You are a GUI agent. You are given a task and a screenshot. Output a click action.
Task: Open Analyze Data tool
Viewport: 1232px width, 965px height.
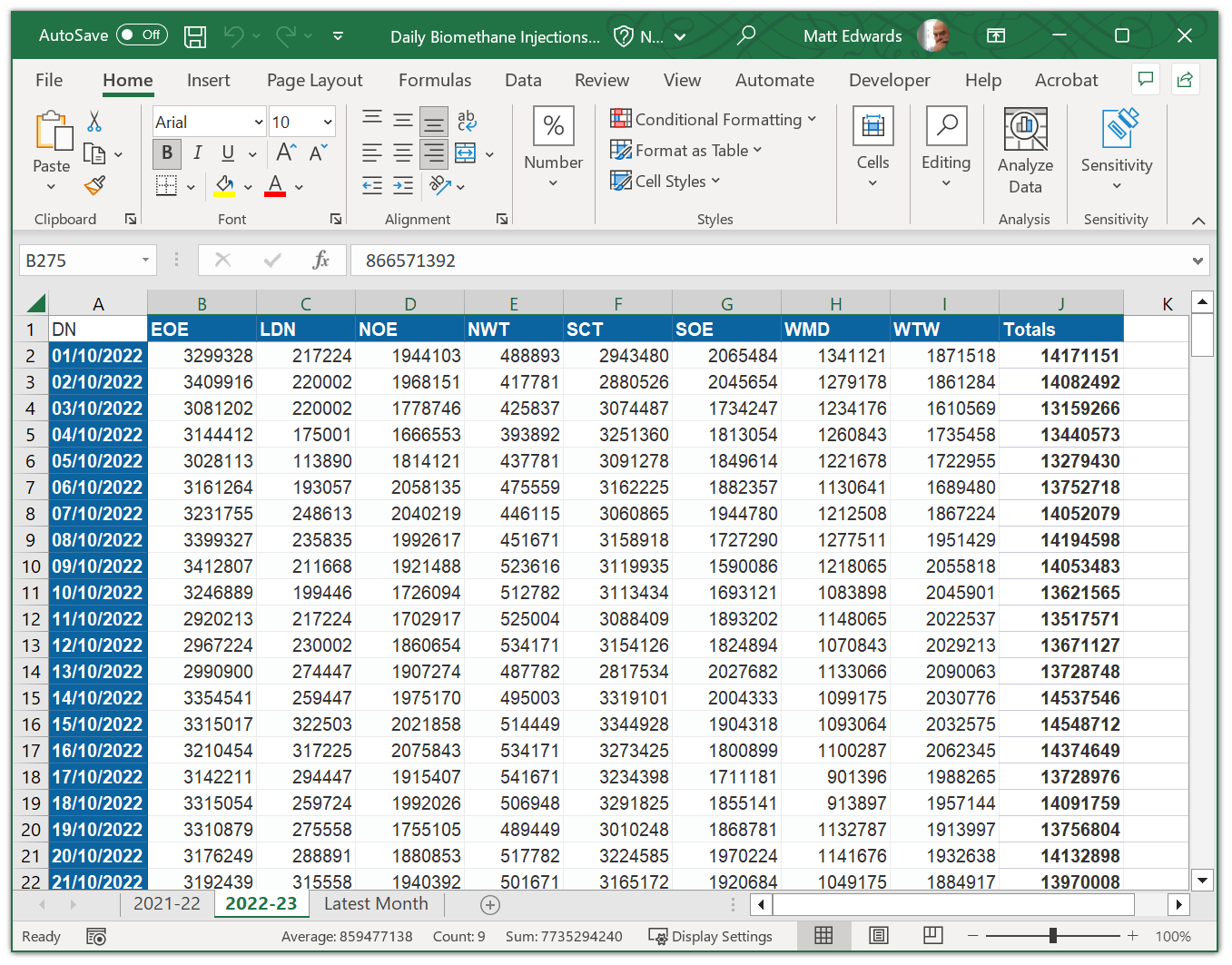click(1026, 151)
